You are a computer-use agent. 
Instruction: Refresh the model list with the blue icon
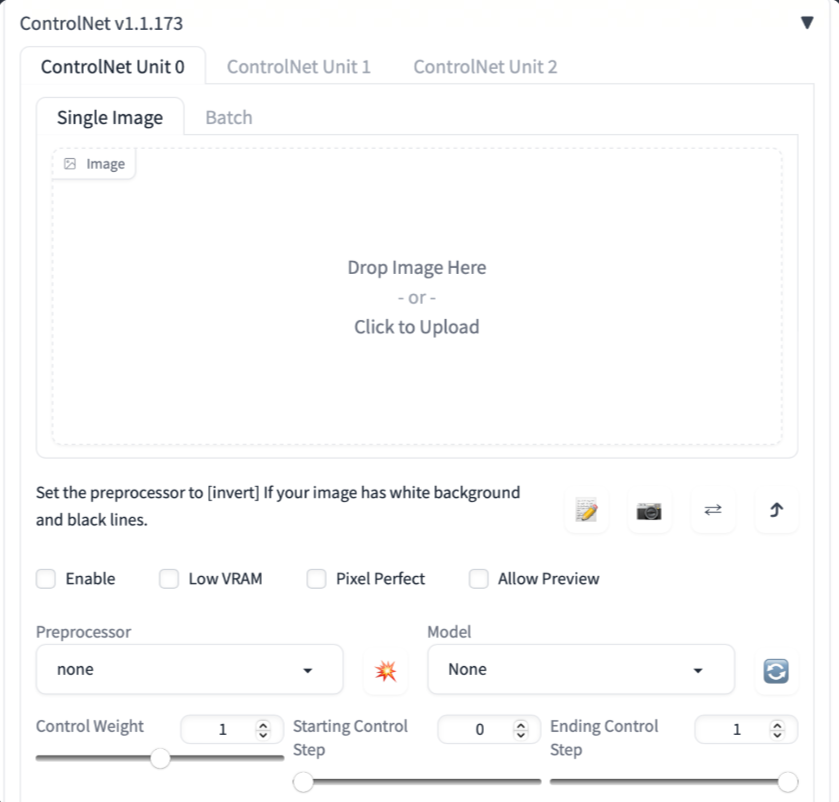click(x=776, y=670)
